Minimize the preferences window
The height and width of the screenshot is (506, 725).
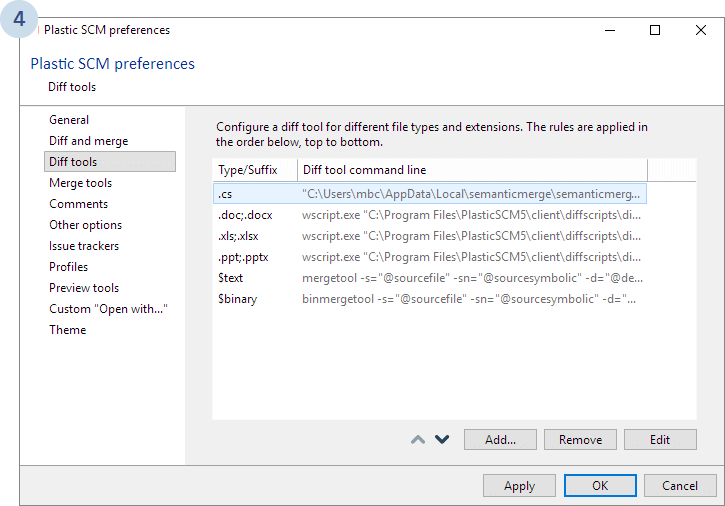coord(610,30)
